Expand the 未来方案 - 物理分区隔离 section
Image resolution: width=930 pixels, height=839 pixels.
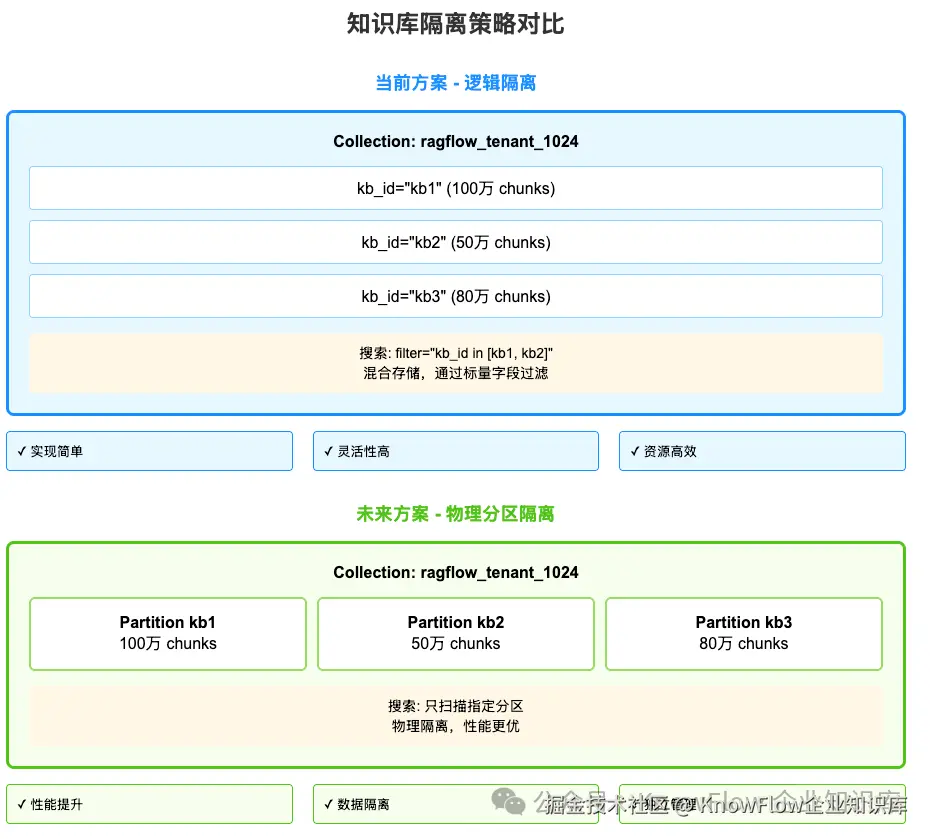point(455,512)
